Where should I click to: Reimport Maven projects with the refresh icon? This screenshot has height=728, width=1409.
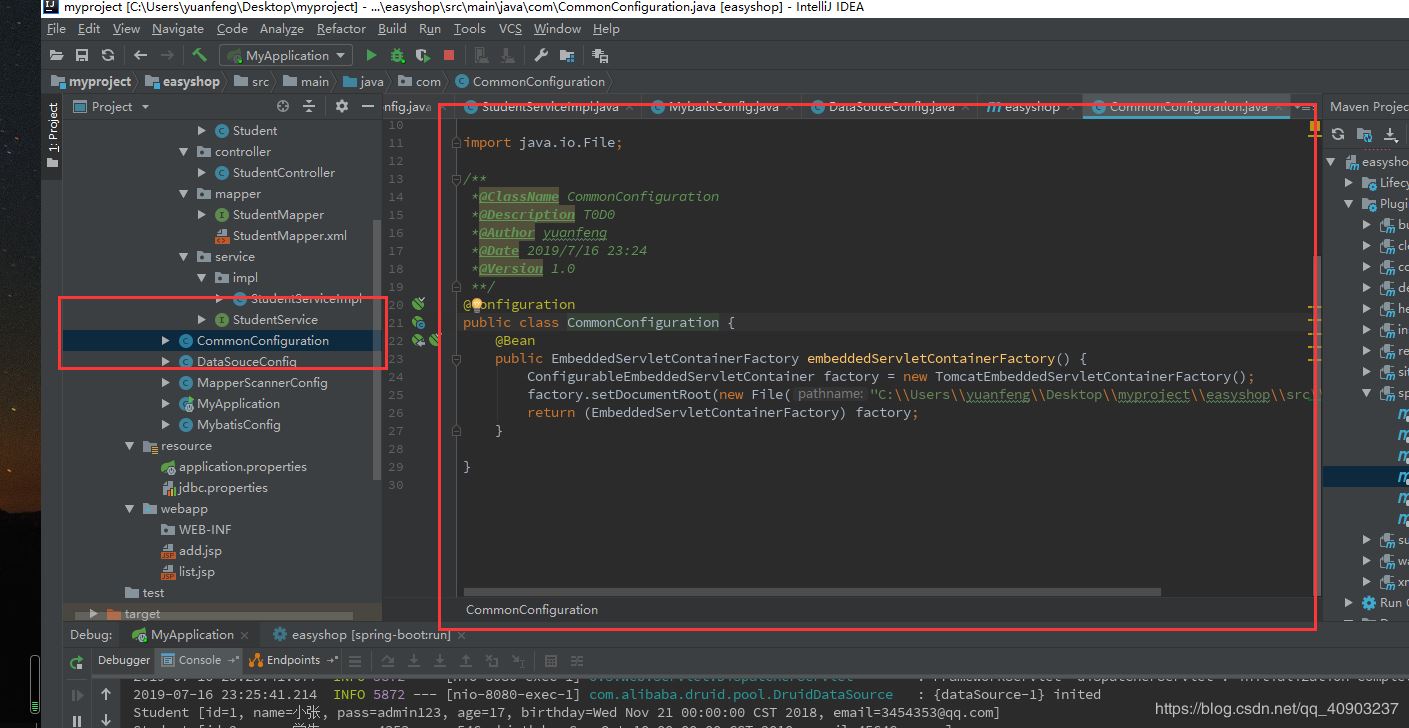click(x=1338, y=134)
